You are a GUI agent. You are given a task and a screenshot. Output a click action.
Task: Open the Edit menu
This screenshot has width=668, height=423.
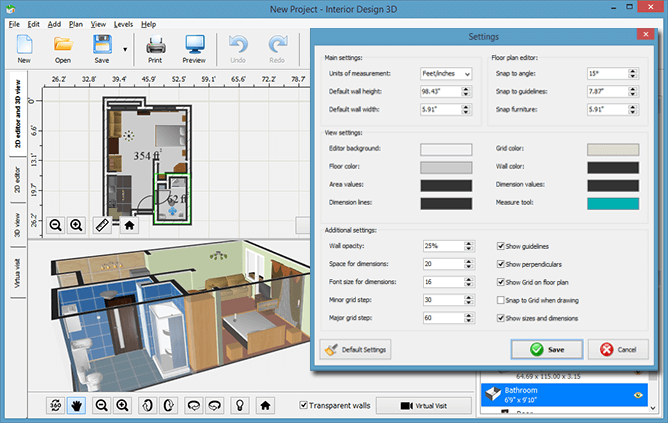[x=33, y=24]
